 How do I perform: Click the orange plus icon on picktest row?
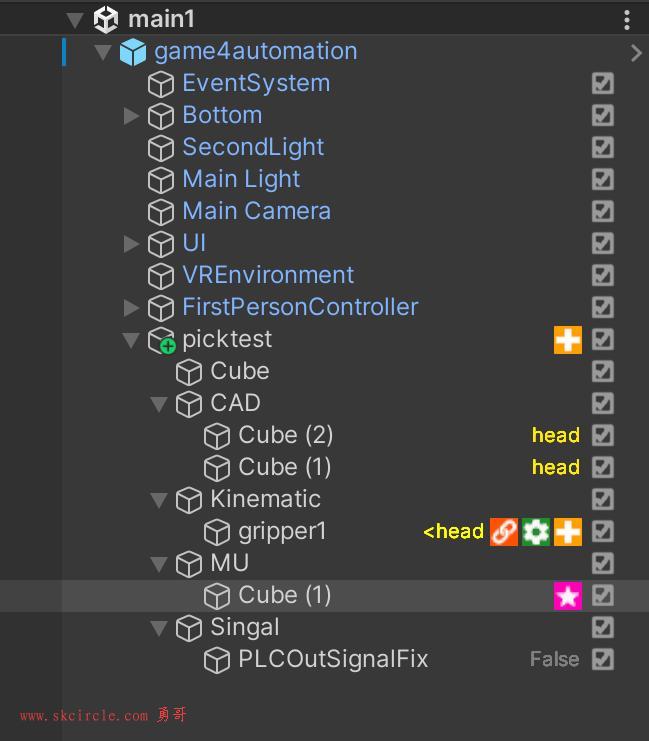[x=567, y=340]
